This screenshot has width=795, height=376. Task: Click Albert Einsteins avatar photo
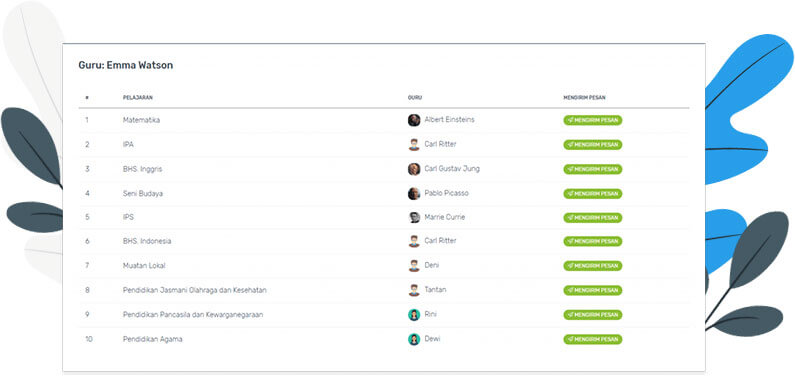pyautogui.click(x=414, y=120)
